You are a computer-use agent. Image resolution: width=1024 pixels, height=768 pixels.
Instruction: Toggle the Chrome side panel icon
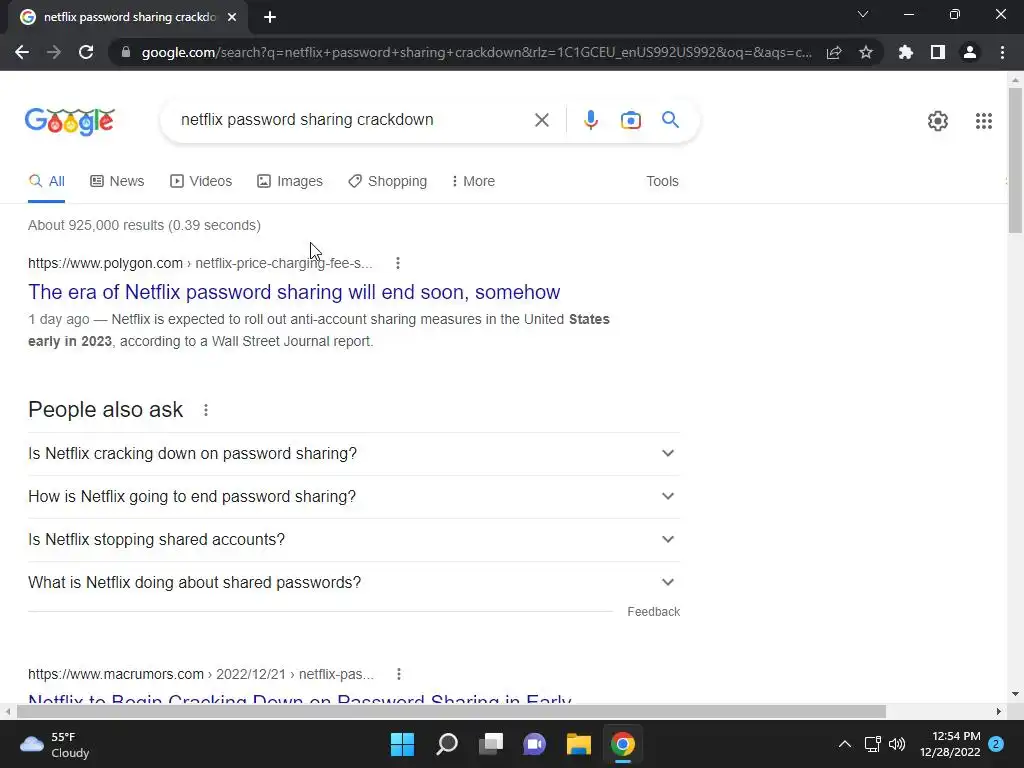tap(938, 52)
